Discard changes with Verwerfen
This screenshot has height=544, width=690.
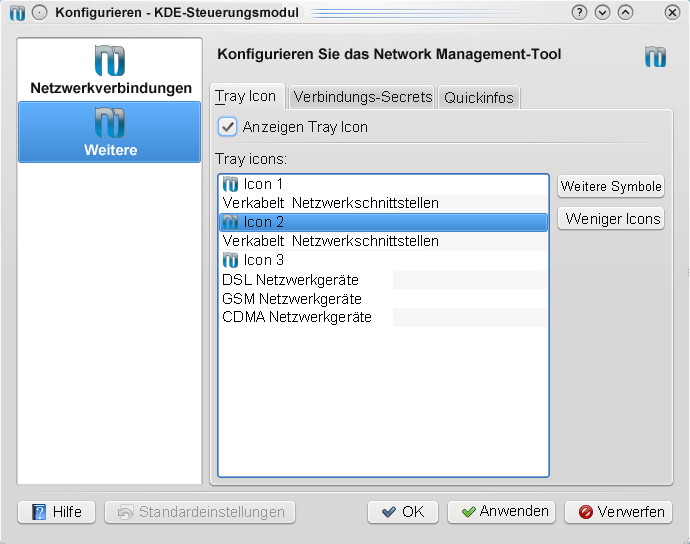point(620,512)
